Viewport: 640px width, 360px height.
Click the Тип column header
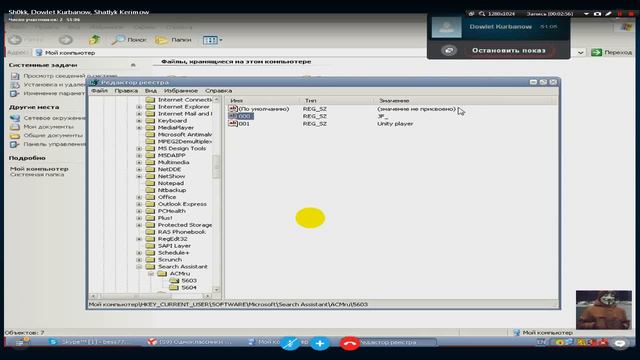coord(336,100)
